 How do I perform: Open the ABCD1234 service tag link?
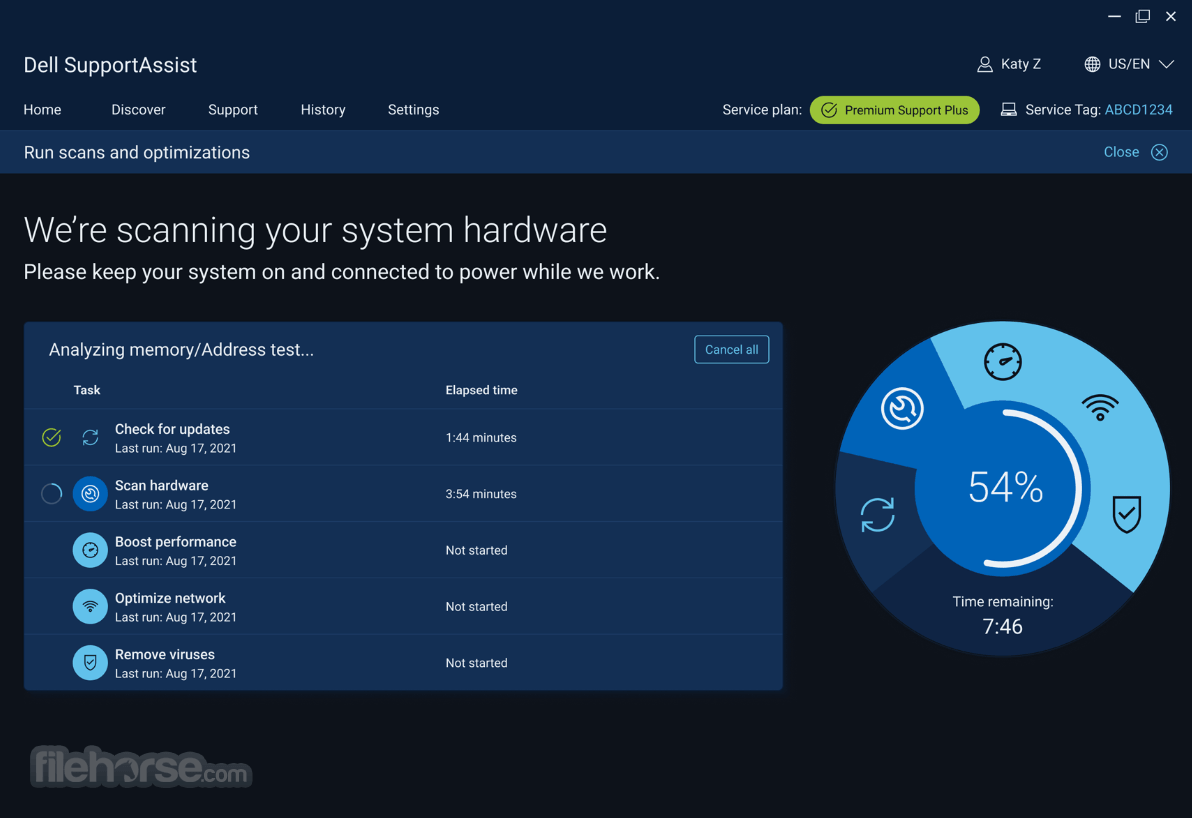tap(1138, 109)
